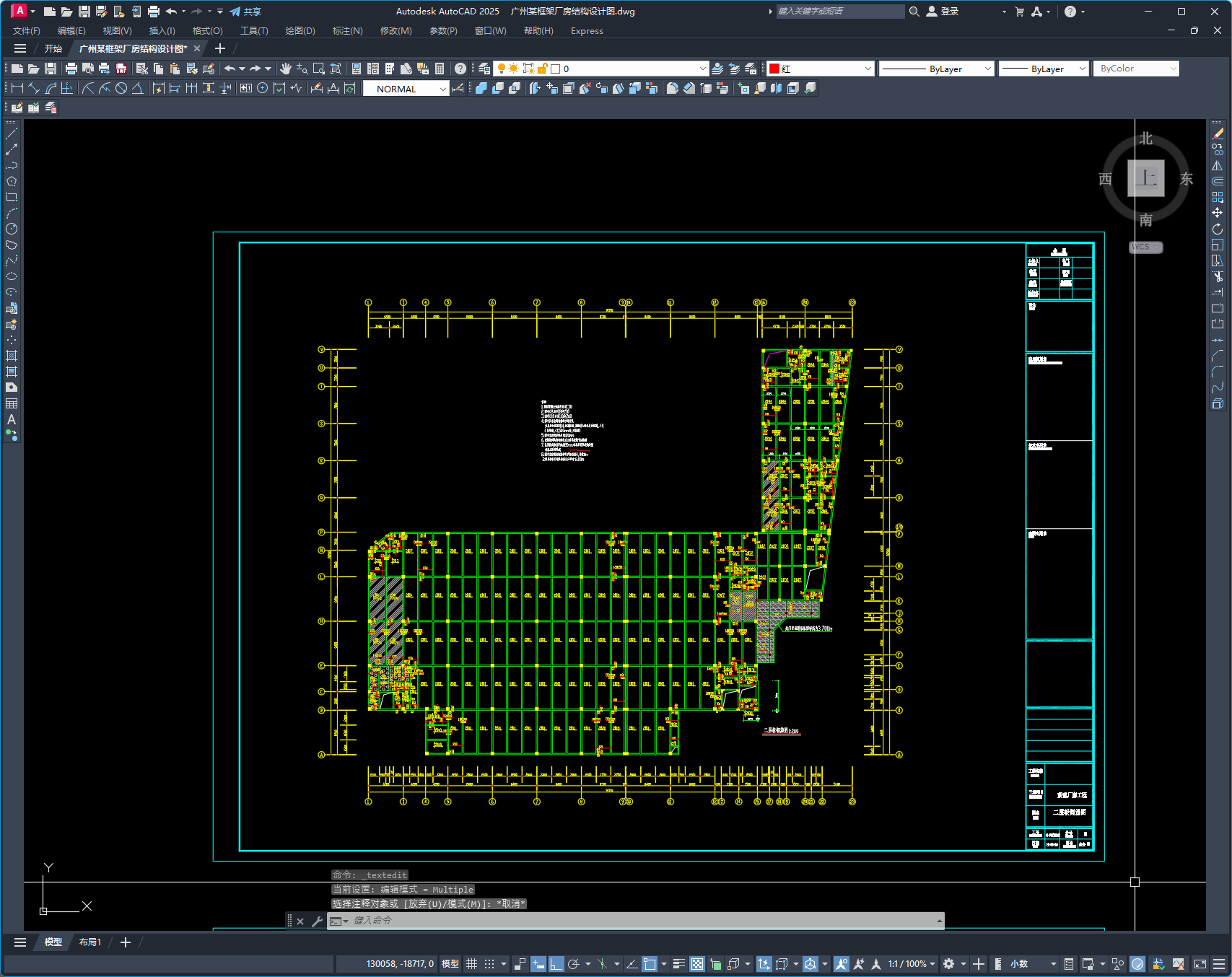The image size is (1232, 977).
Task: Select the Circle tool in the draw toolbar
Action: pyautogui.click(x=12, y=229)
